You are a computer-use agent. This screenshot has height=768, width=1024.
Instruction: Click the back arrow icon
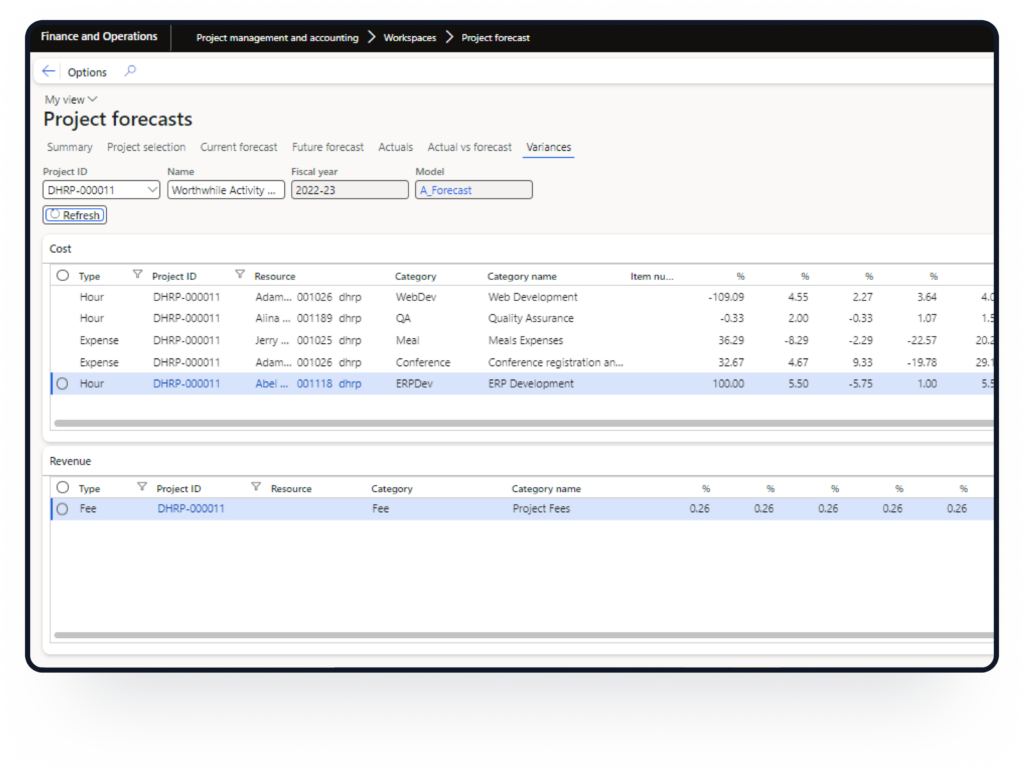click(x=49, y=72)
